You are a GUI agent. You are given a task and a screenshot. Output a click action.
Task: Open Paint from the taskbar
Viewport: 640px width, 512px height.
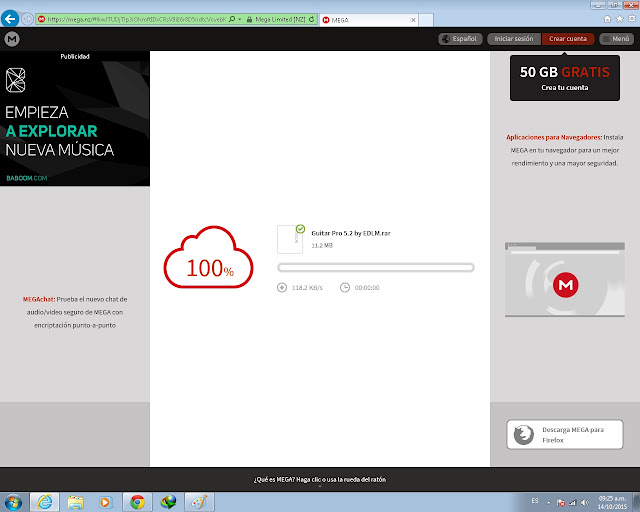pos(199,502)
